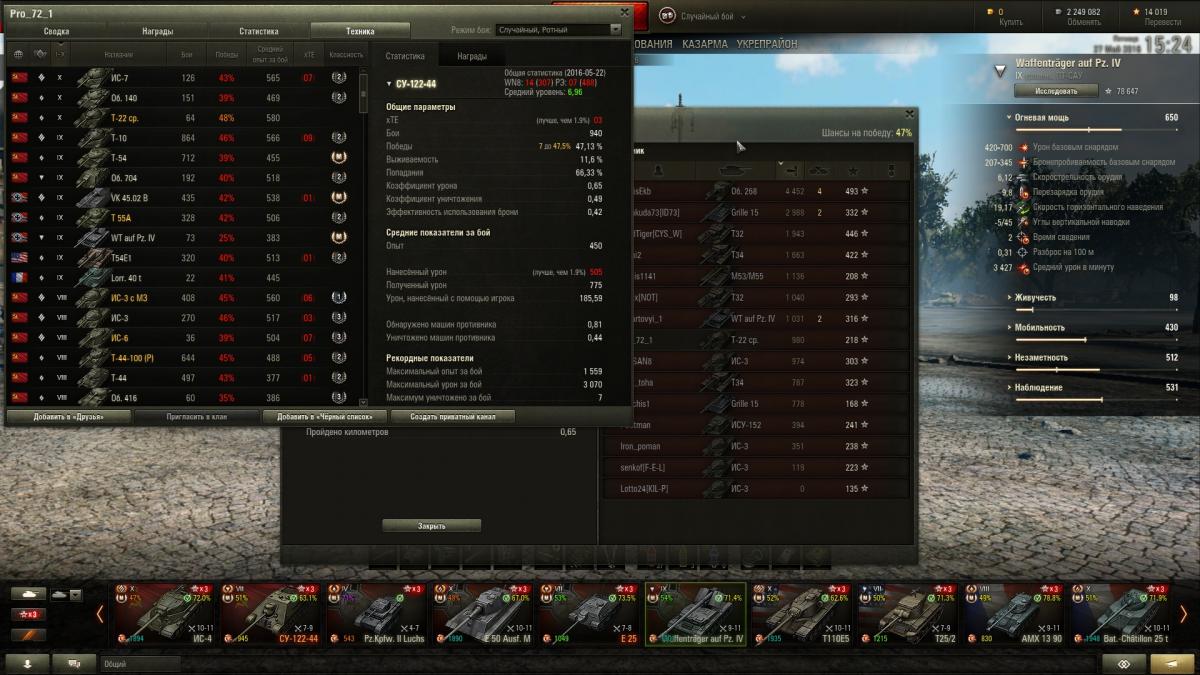Image resolution: width=1200 pixels, height=675 pixels.
Task: Select E 25 in the tank carousel
Action: tap(588, 613)
